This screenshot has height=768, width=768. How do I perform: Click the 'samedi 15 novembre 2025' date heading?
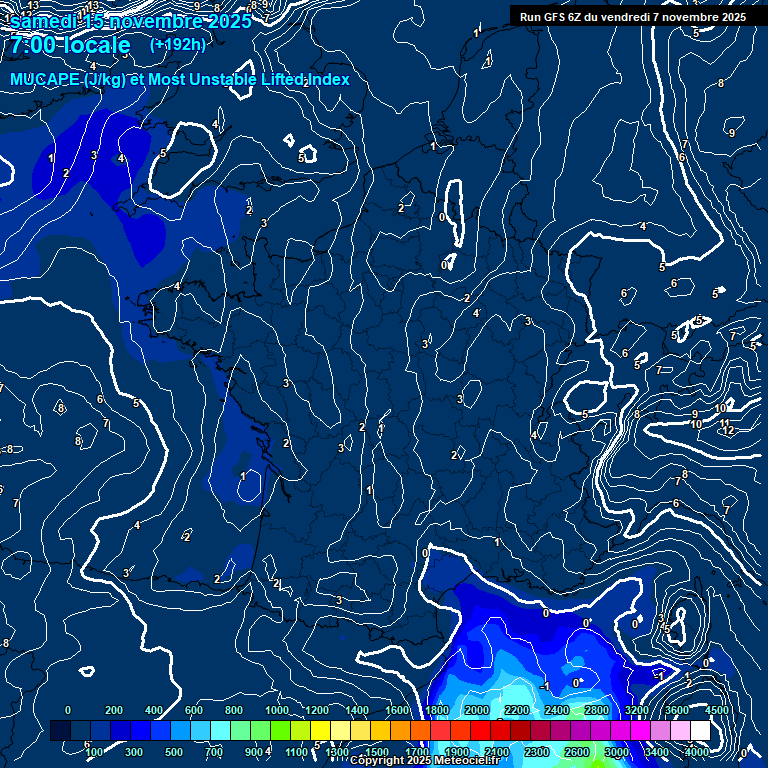pos(131,21)
